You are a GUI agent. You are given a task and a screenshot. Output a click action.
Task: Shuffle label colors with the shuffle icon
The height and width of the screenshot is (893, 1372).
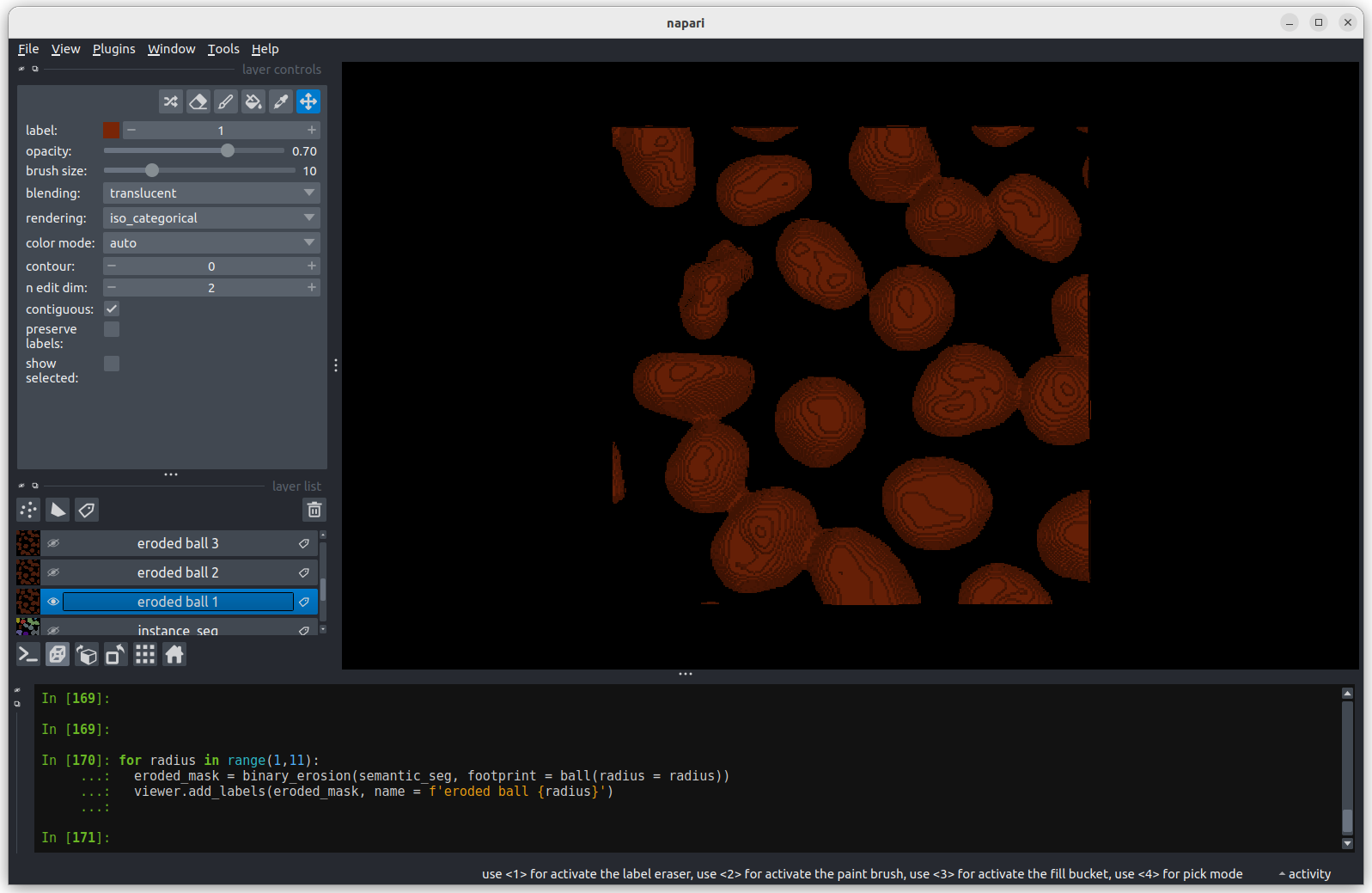tap(171, 101)
